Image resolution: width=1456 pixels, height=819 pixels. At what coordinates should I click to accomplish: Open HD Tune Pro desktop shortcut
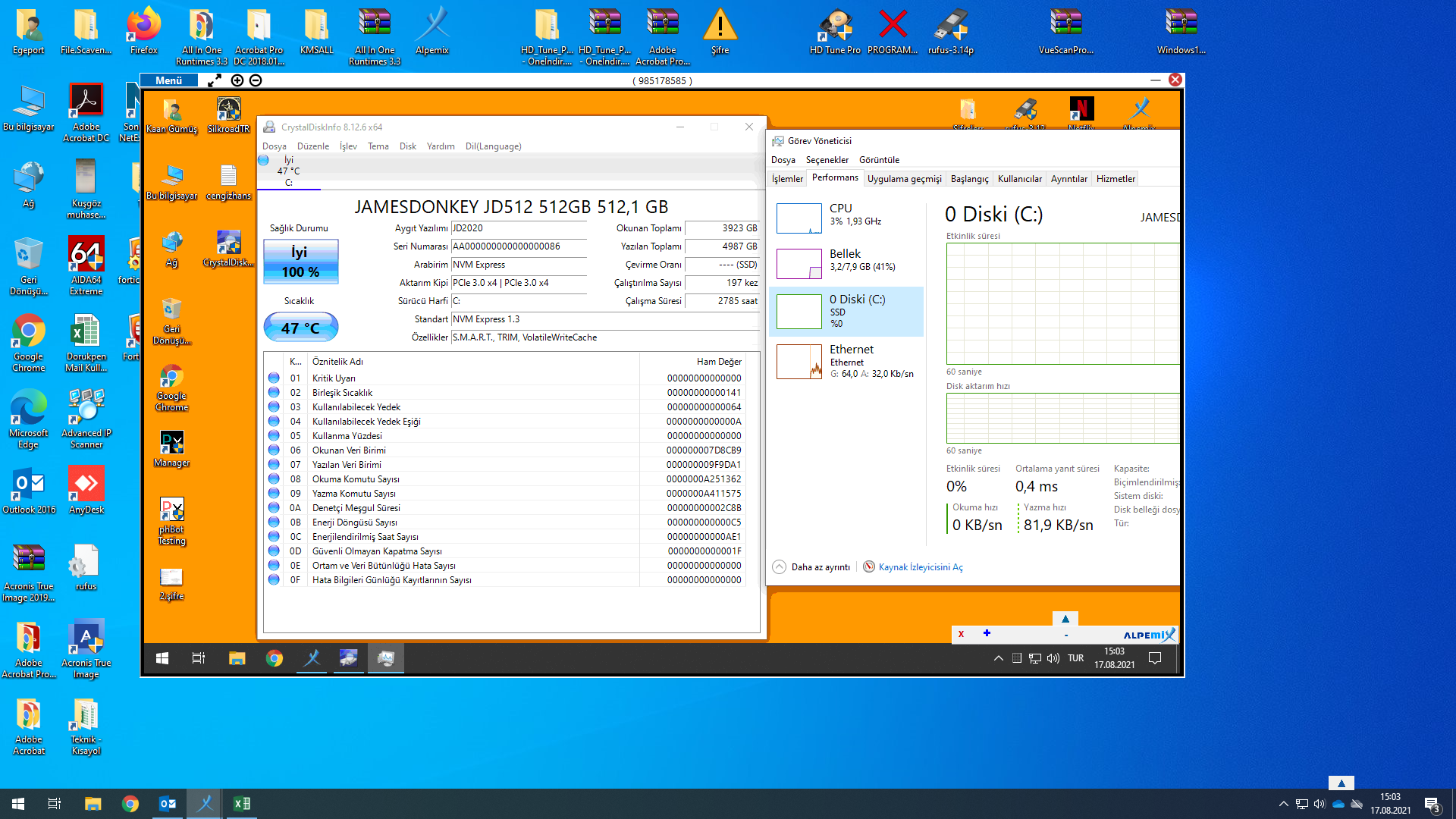835,32
